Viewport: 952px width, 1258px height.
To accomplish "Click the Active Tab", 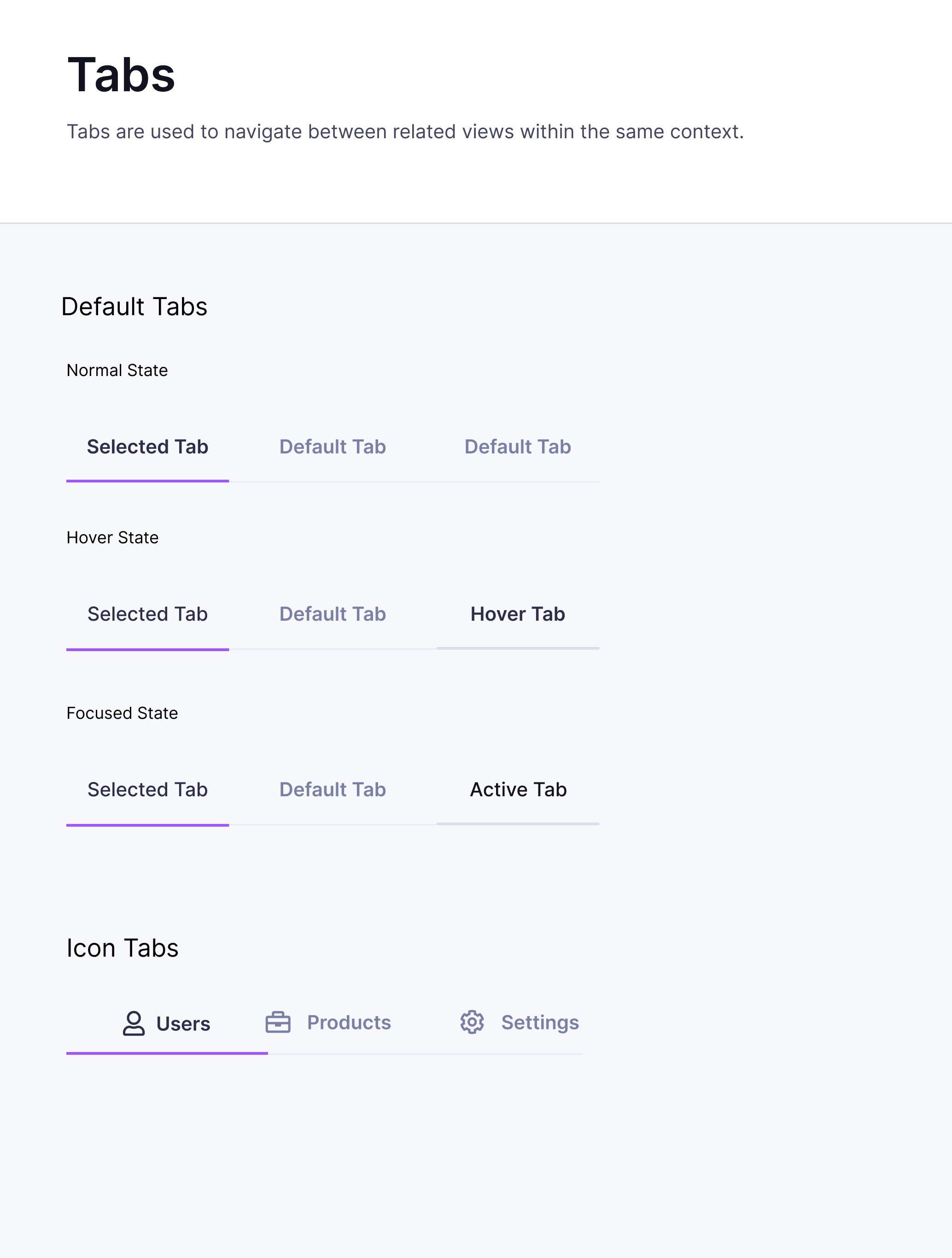I will 518,790.
